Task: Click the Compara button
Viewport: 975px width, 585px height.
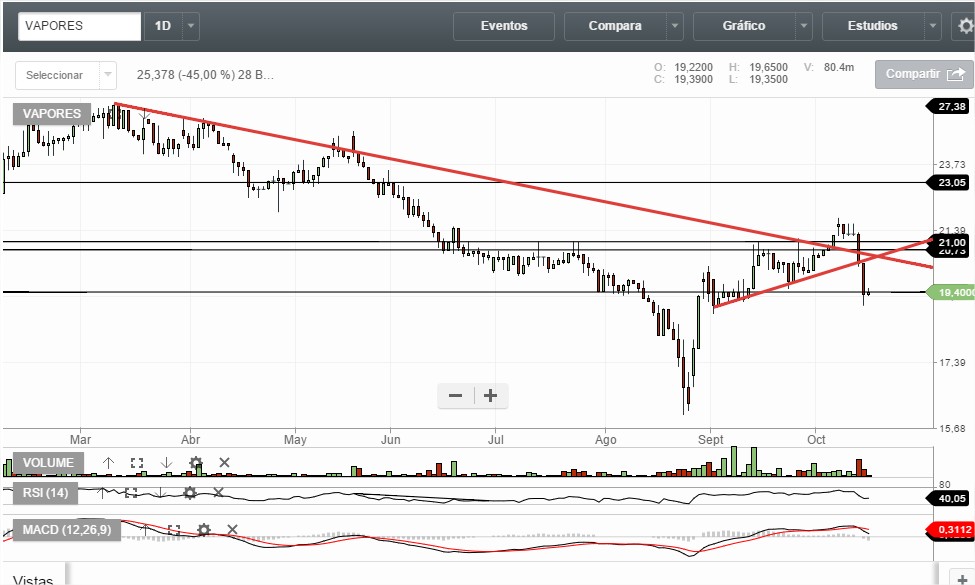Action: point(615,26)
